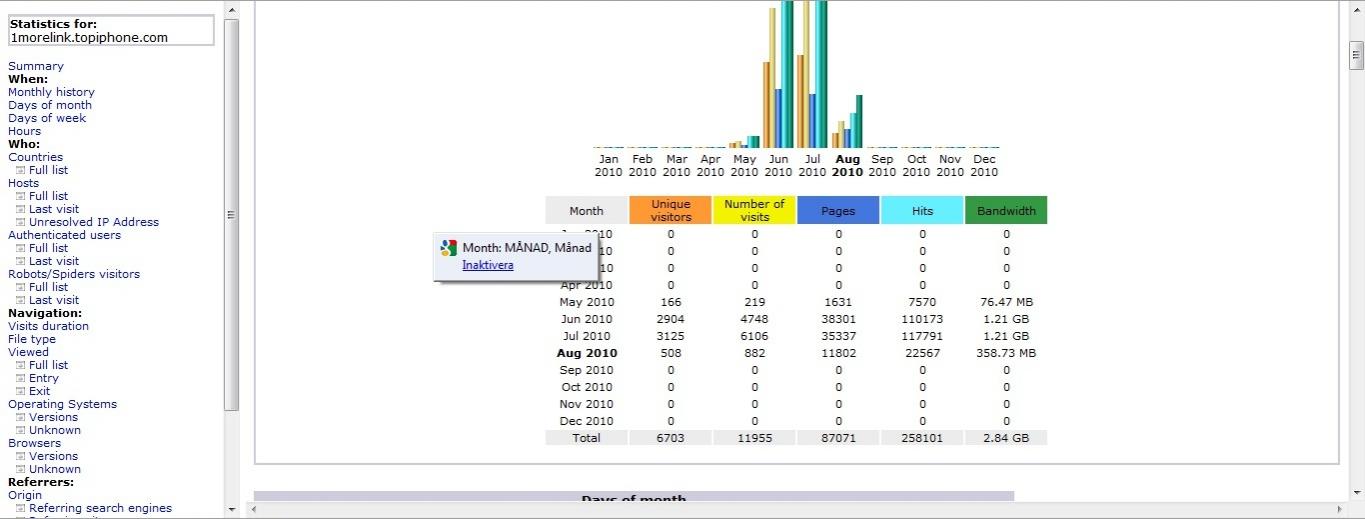The height and width of the screenshot is (519, 1365).
Task: Click the yellow Number of visits header
Action: (x=754, y=210)
